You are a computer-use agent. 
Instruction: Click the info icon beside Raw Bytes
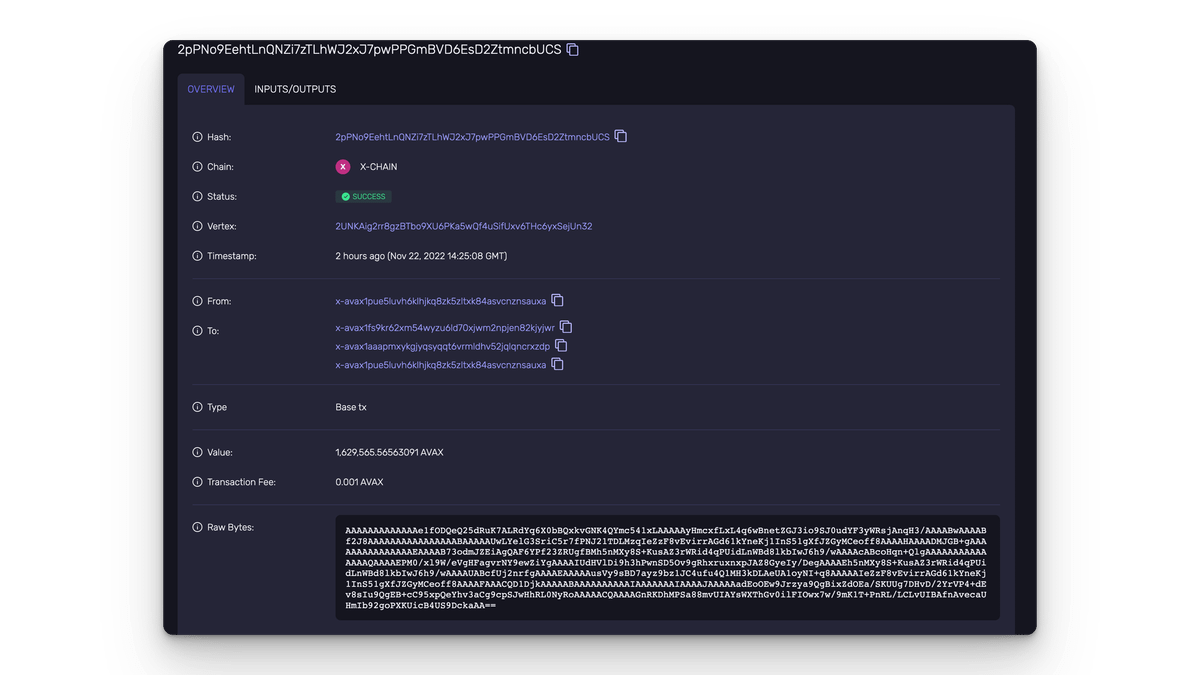pyautogui.click(x=197, y=527)
